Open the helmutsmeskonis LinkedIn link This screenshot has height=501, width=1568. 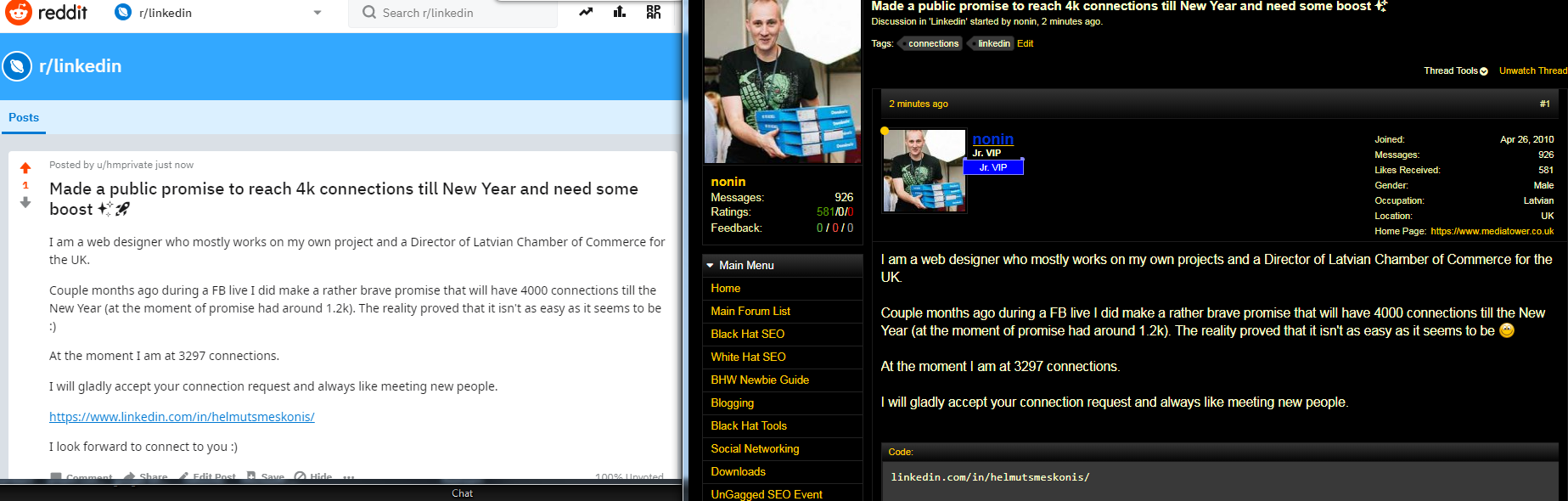point(182,417)
